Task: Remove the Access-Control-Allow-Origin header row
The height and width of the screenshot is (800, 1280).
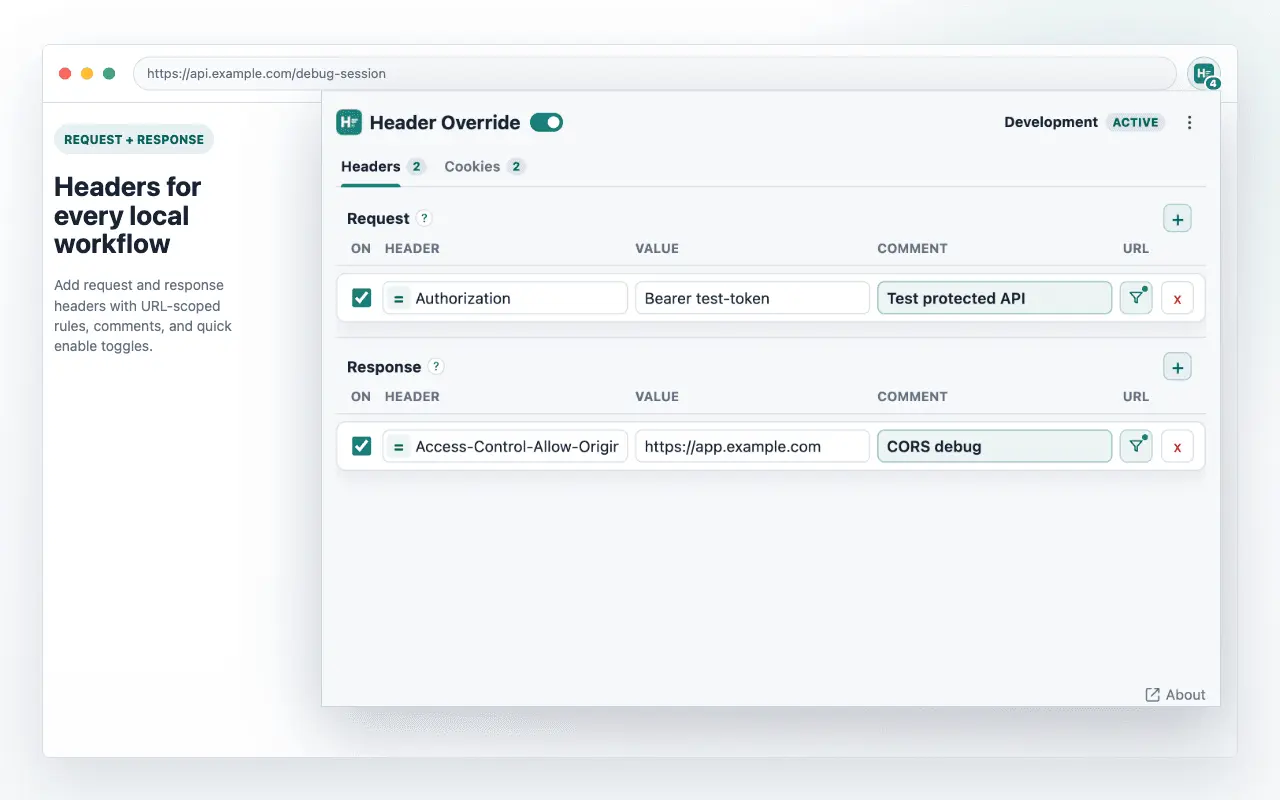Action: tap(1177, 446)
